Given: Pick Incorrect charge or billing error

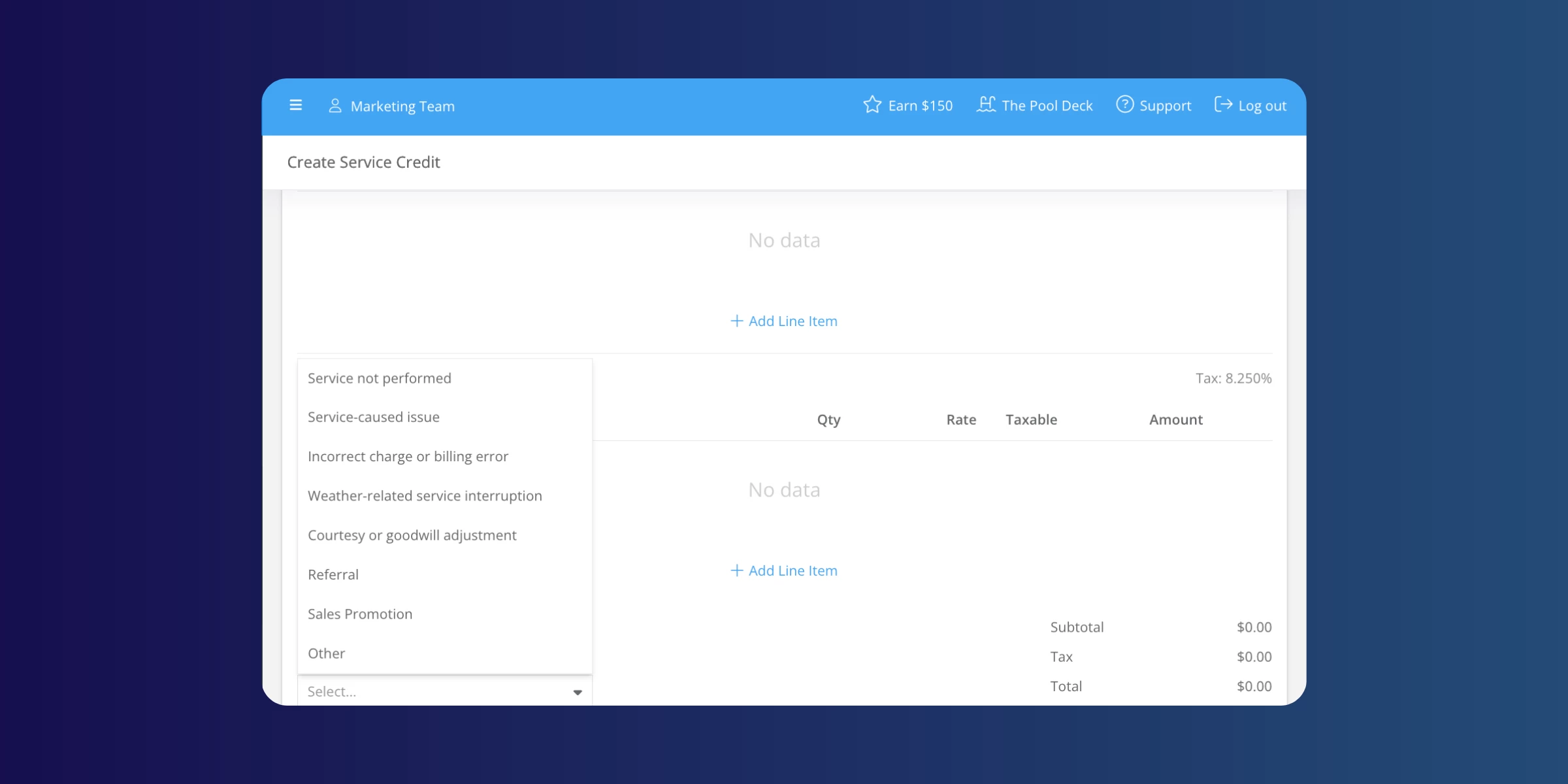Looking at the screenshot, I should pos(408,457).
